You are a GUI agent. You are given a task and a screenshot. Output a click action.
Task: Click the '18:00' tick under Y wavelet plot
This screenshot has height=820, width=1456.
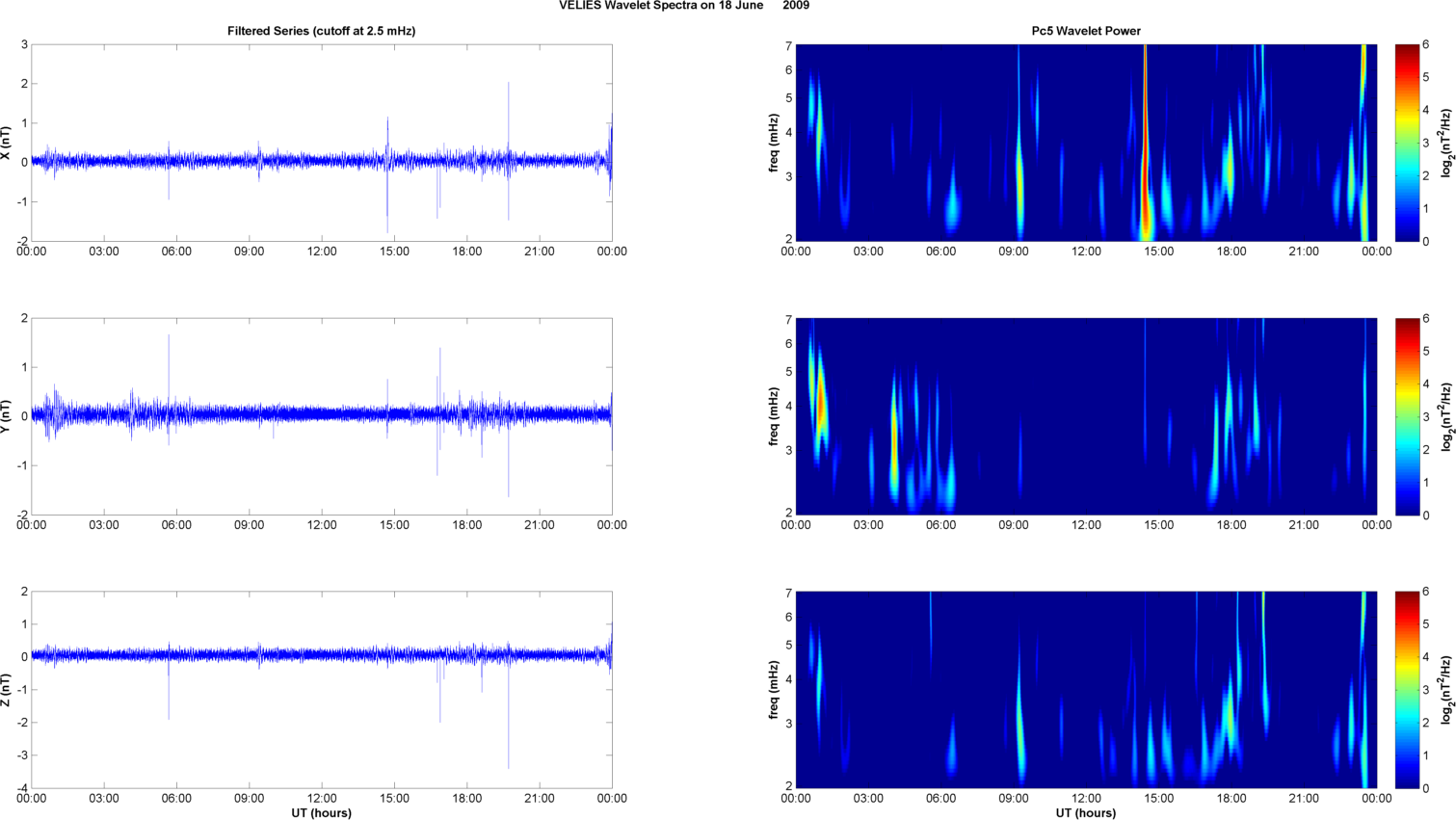pos(1231,525)
